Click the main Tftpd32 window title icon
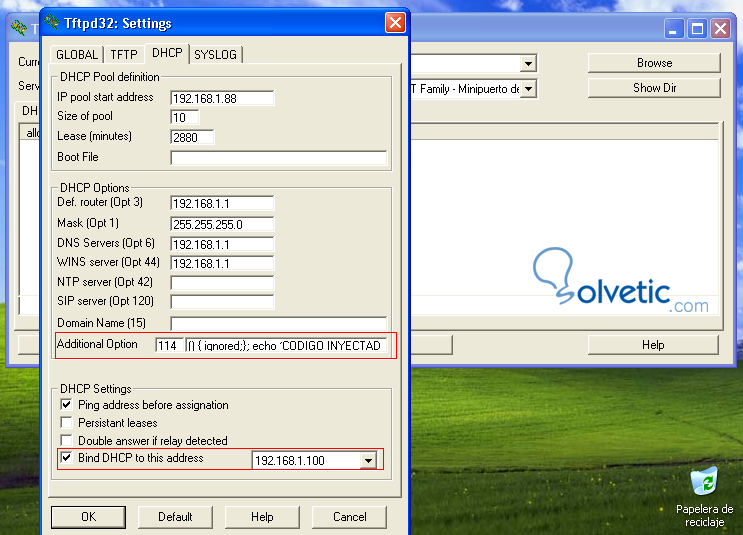Image resolution: width=743 pixels, height=535 pixels. [x=19, y=27]
